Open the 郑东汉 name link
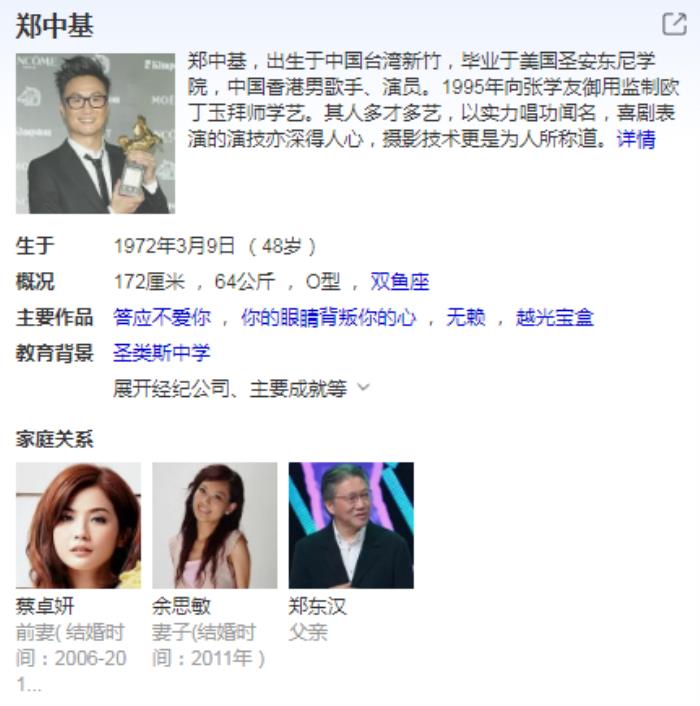The width and height of the screenshot is (700, 706). click(x=318, y=606)
